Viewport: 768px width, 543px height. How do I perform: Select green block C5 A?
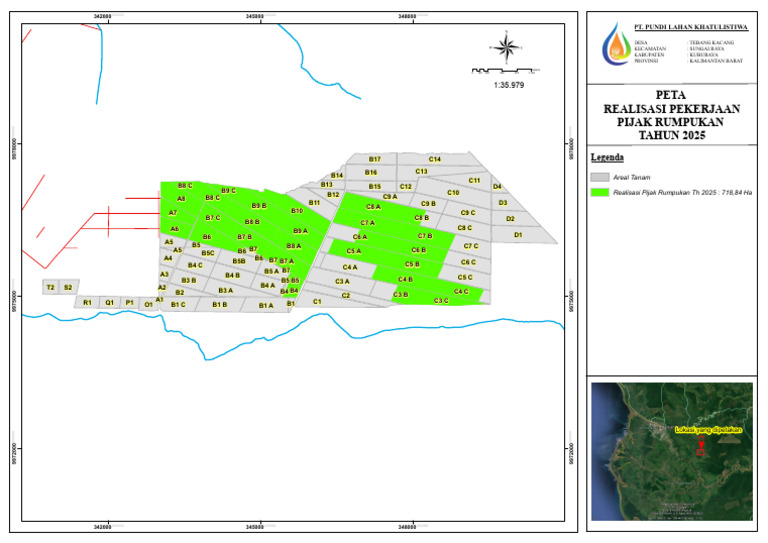[354, 251]
